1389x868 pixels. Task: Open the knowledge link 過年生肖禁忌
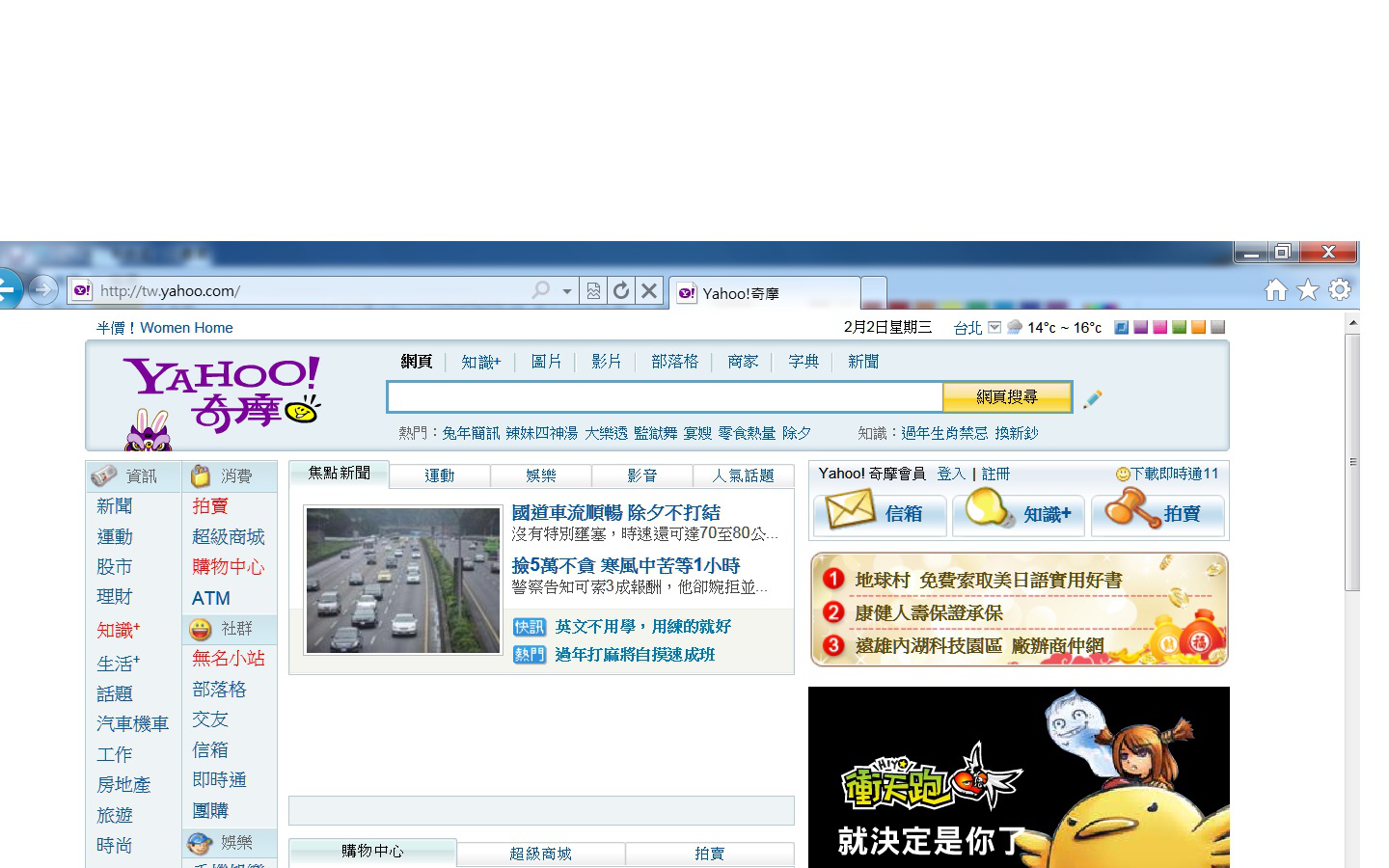click(944, 433)
